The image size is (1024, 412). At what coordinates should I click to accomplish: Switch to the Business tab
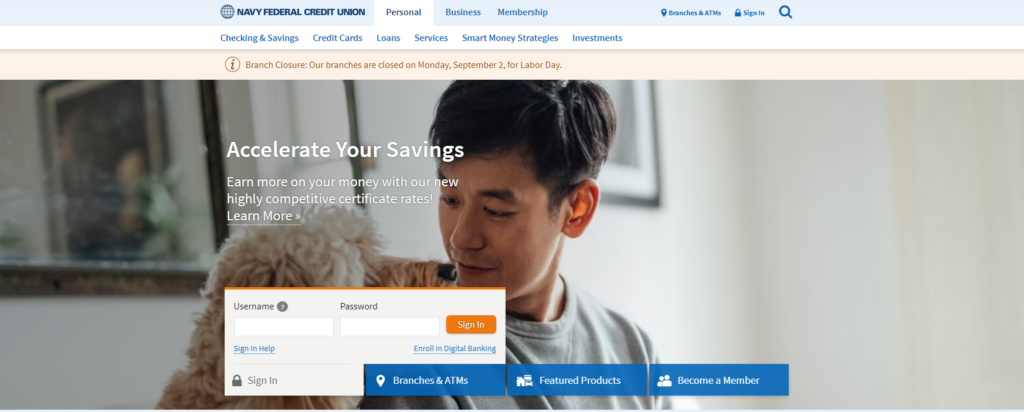pos(463,12)
